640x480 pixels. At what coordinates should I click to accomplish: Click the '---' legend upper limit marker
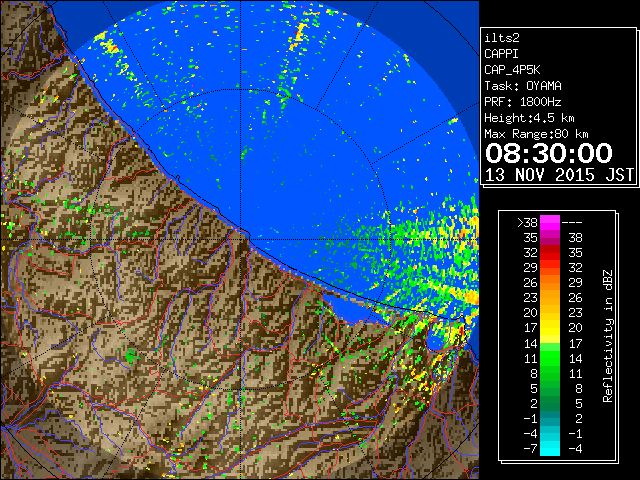pos(572,223)
